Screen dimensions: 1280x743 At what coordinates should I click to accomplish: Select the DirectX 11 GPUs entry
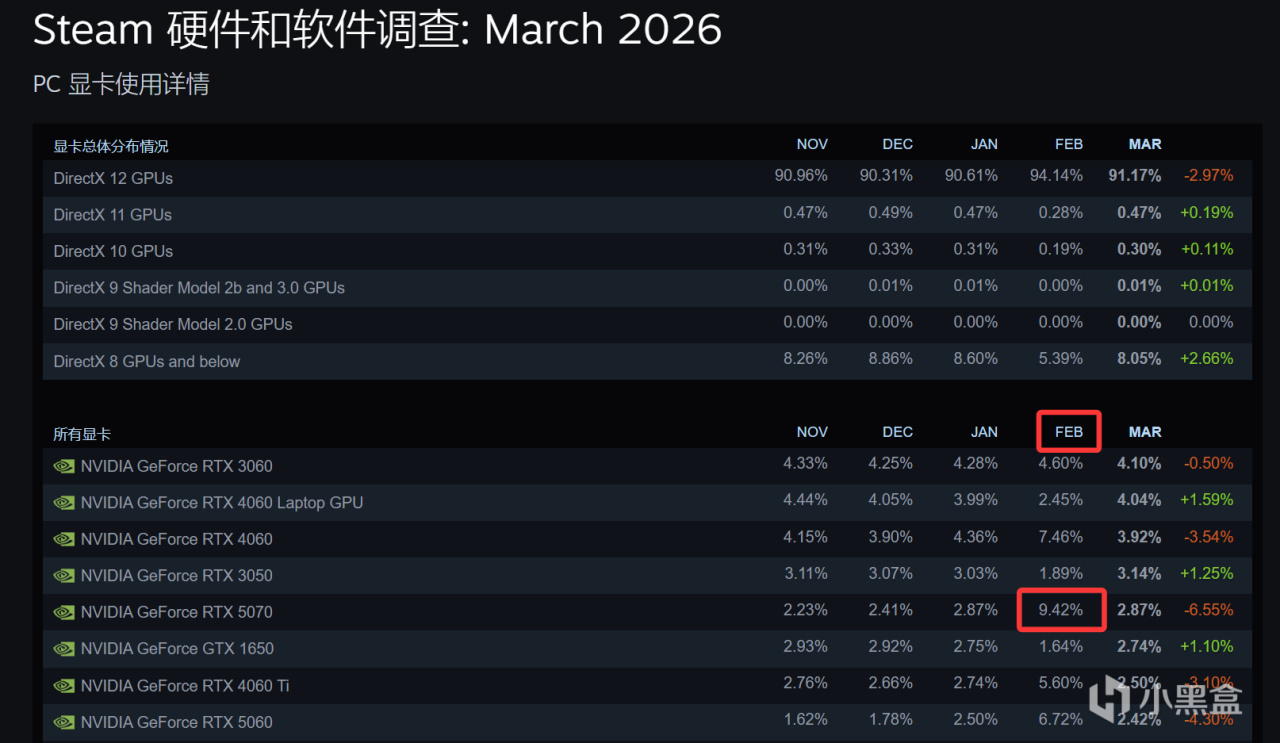point(113,215)
